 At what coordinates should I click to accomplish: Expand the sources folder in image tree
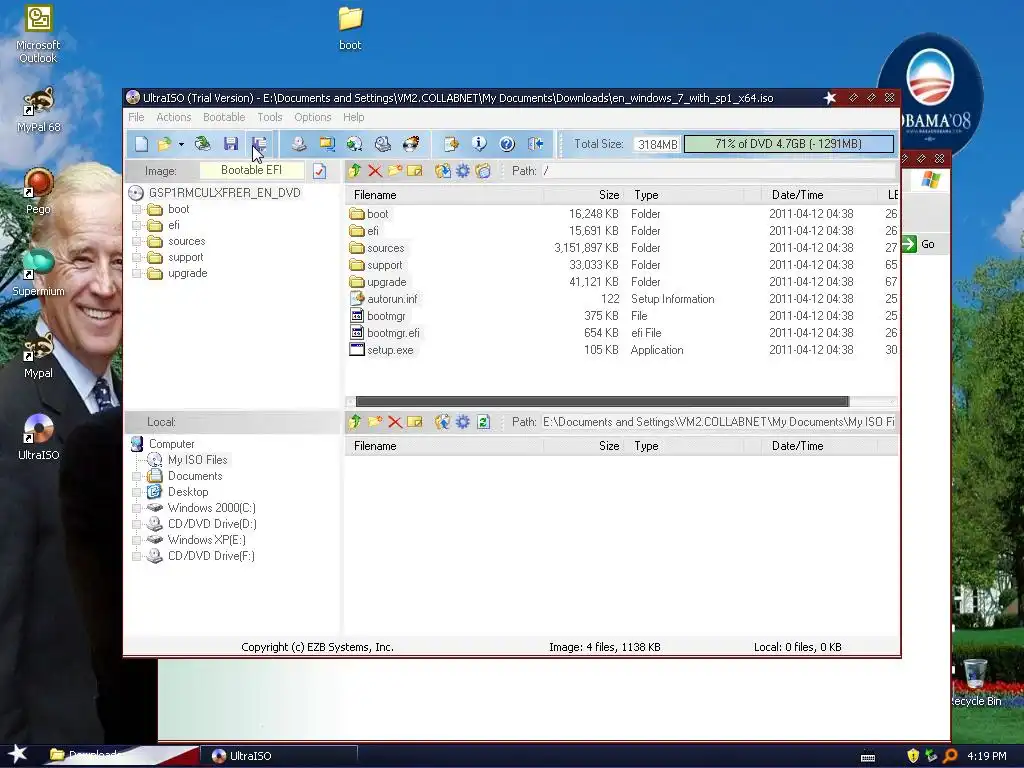(136, 241)
